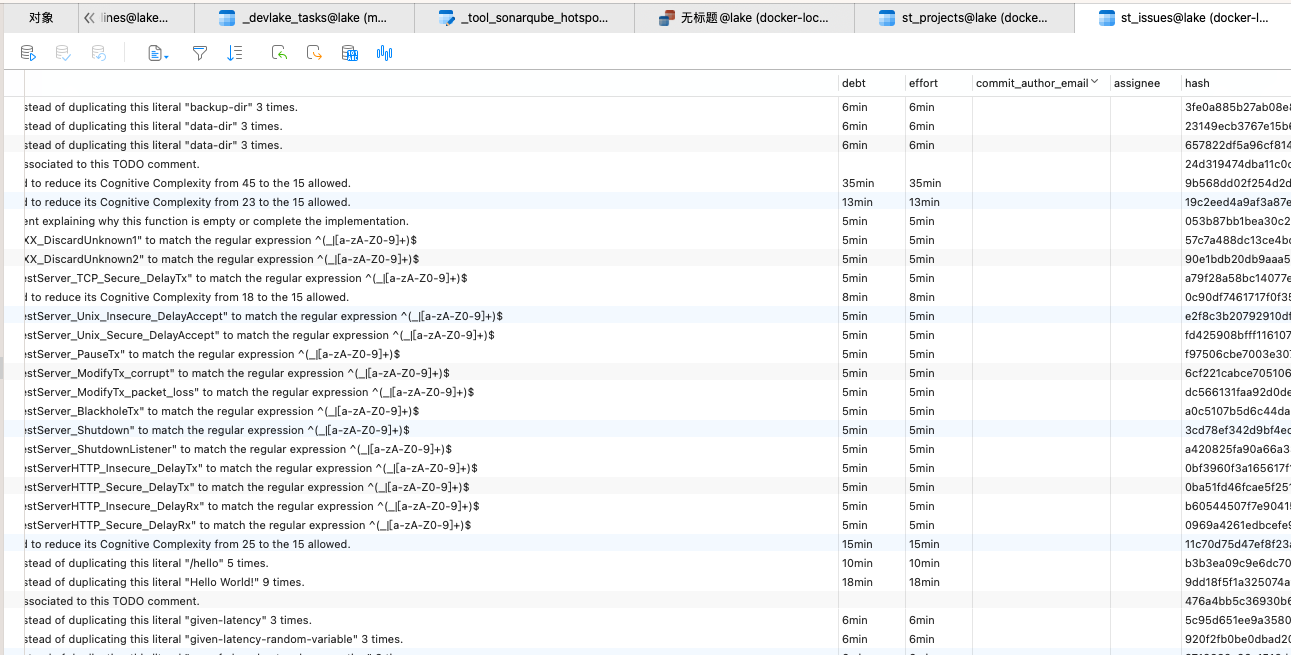
Task: Select the 35min debt cell
Action: point(872,183)
